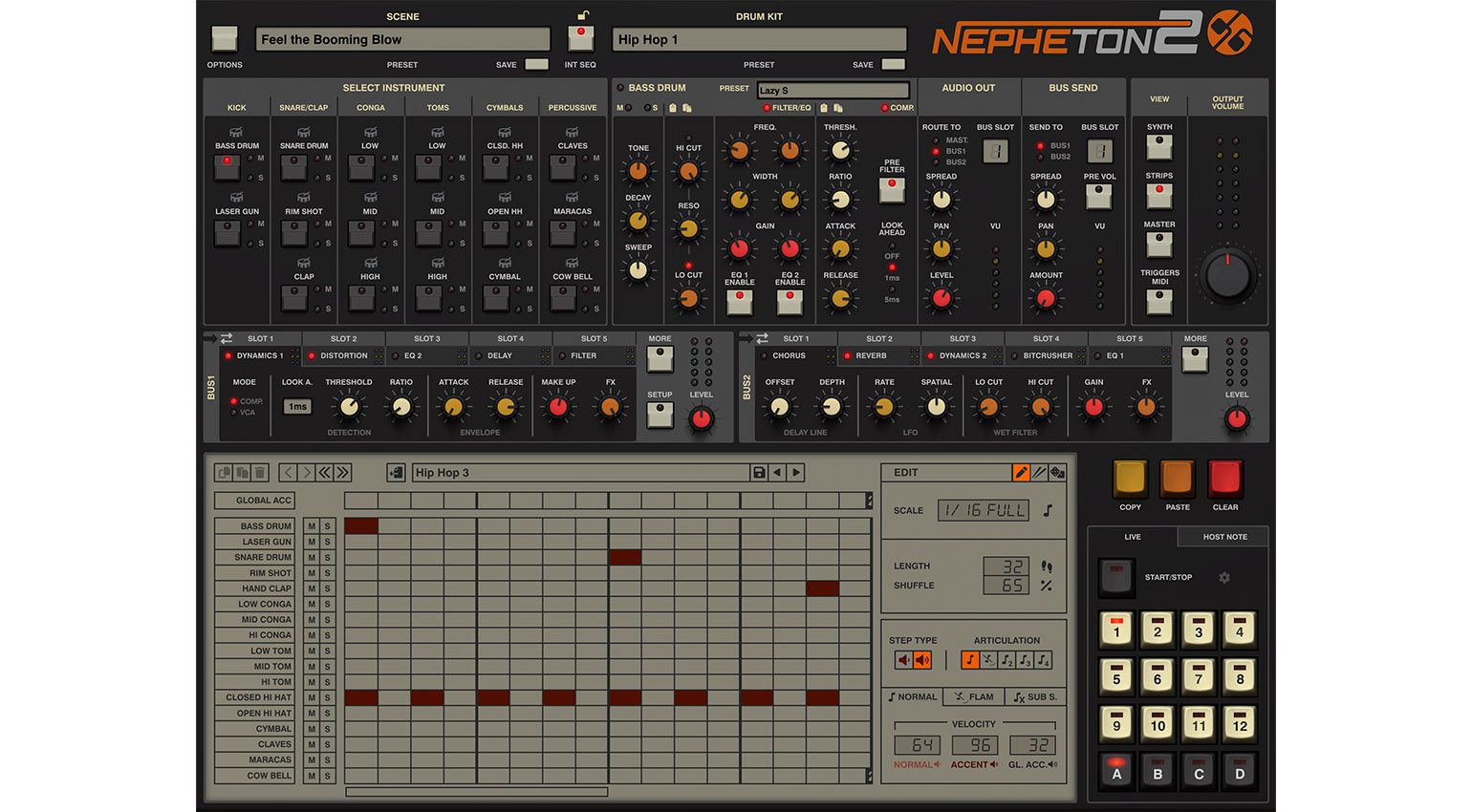The image size is (1472, 812).
Task: Select pattern pad 7
Action: pyautogui.click(x=1199, y=677)
